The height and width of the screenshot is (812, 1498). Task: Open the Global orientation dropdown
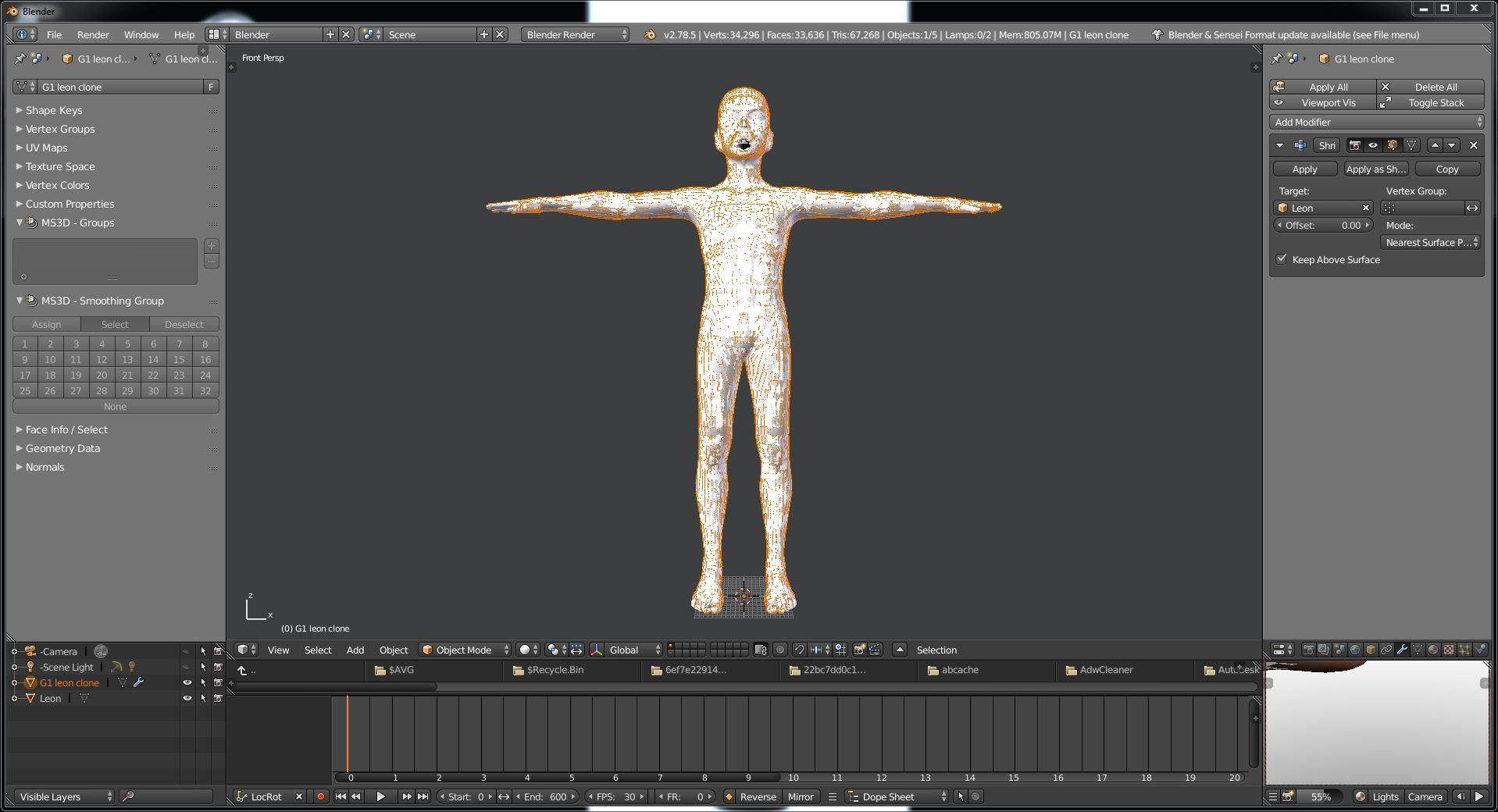point(634,650)
